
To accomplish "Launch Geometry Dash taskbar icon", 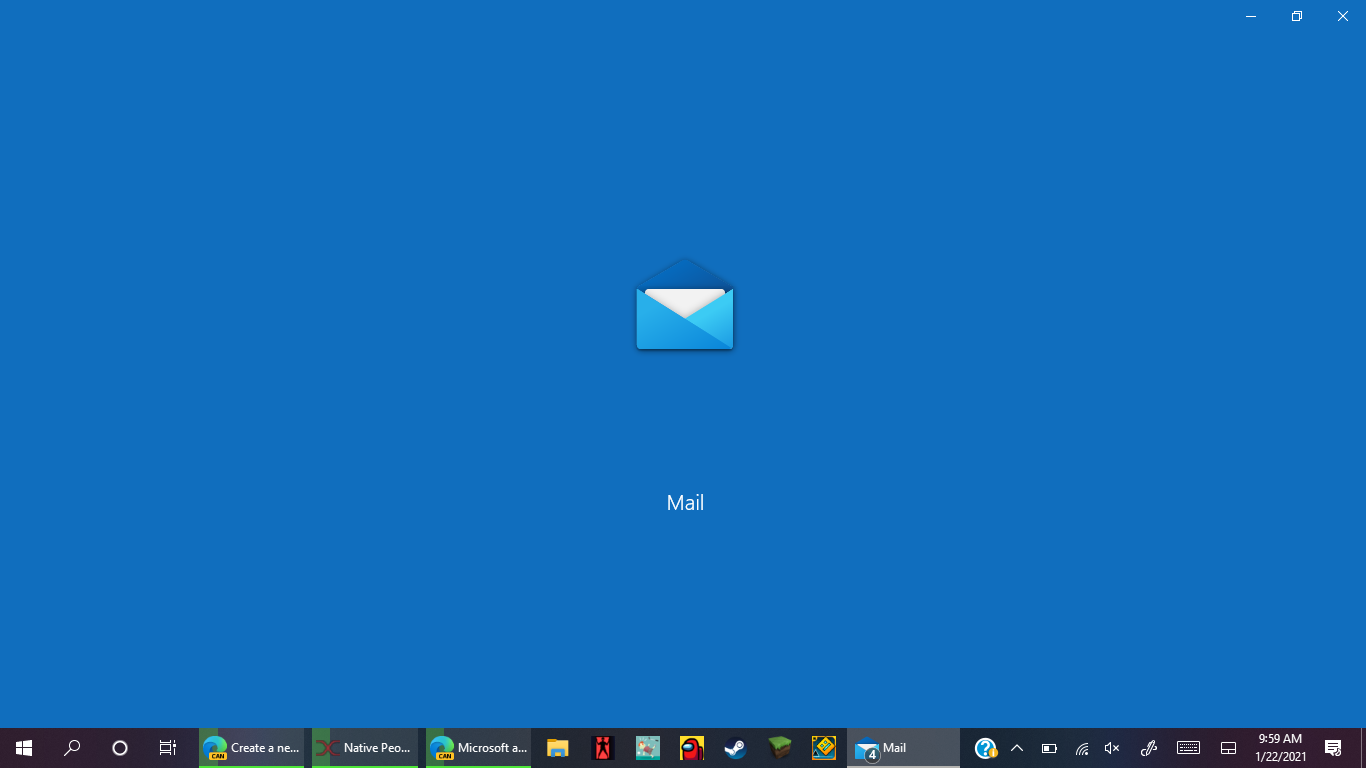I will pyautogui.click(x=824, y=748).
